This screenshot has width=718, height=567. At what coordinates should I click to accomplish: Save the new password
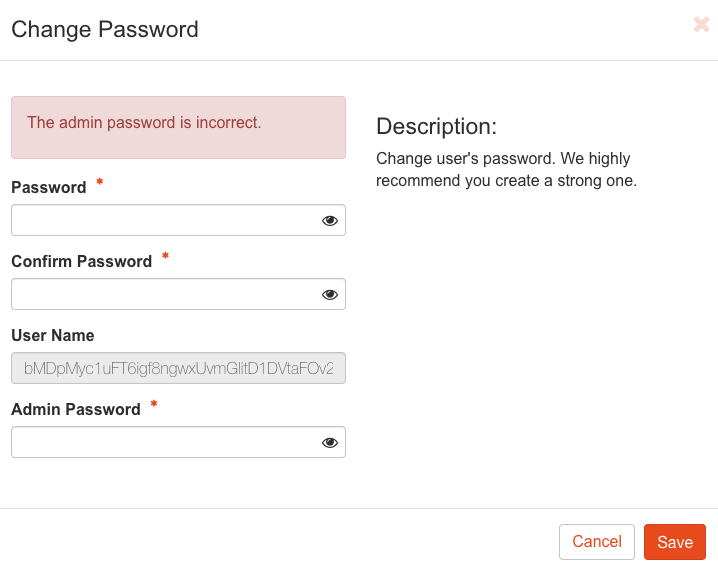pyautogui.click(x=675, y=542)
